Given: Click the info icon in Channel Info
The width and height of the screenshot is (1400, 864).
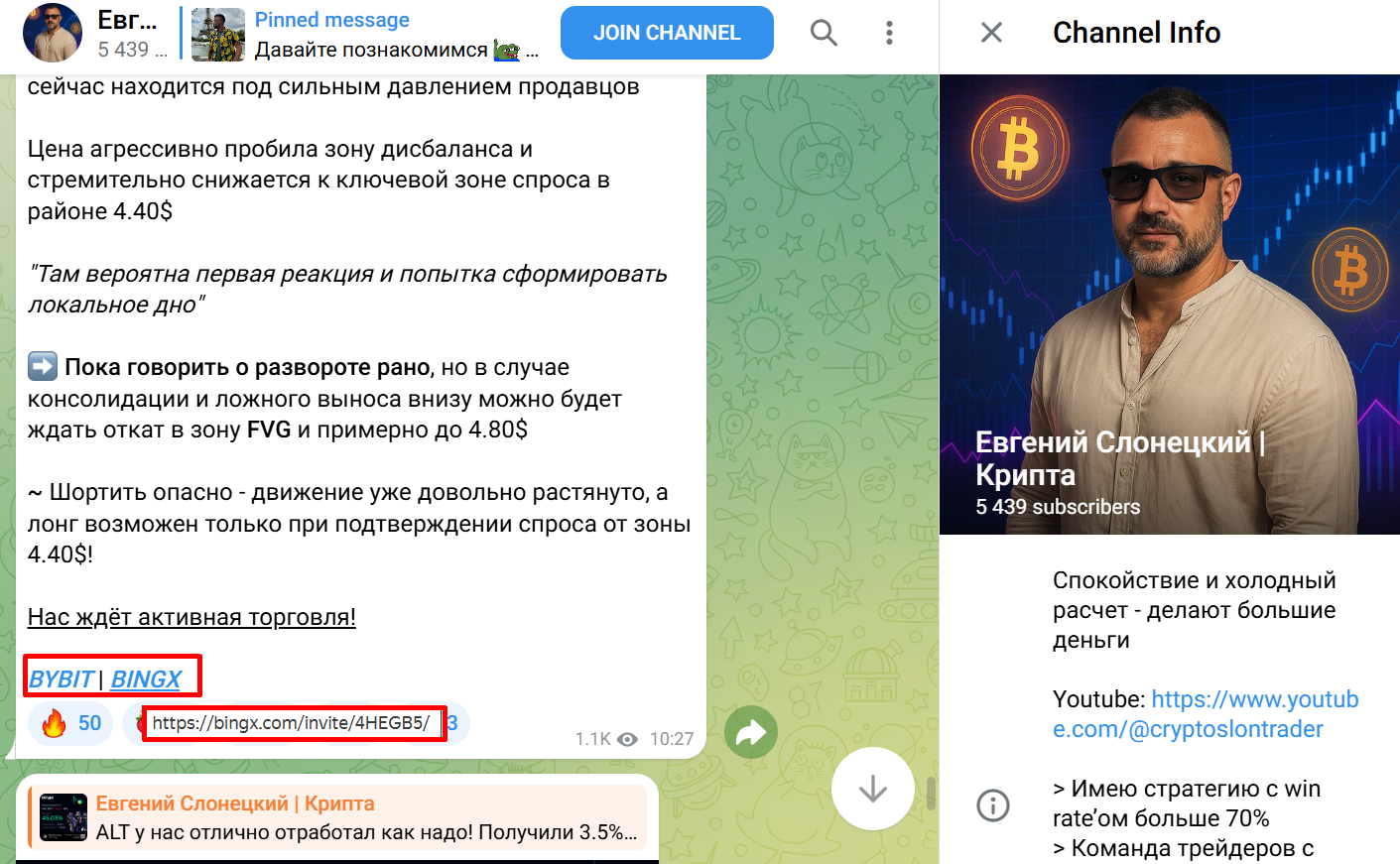Looking at the screenshot, I should tap(993, 804).
